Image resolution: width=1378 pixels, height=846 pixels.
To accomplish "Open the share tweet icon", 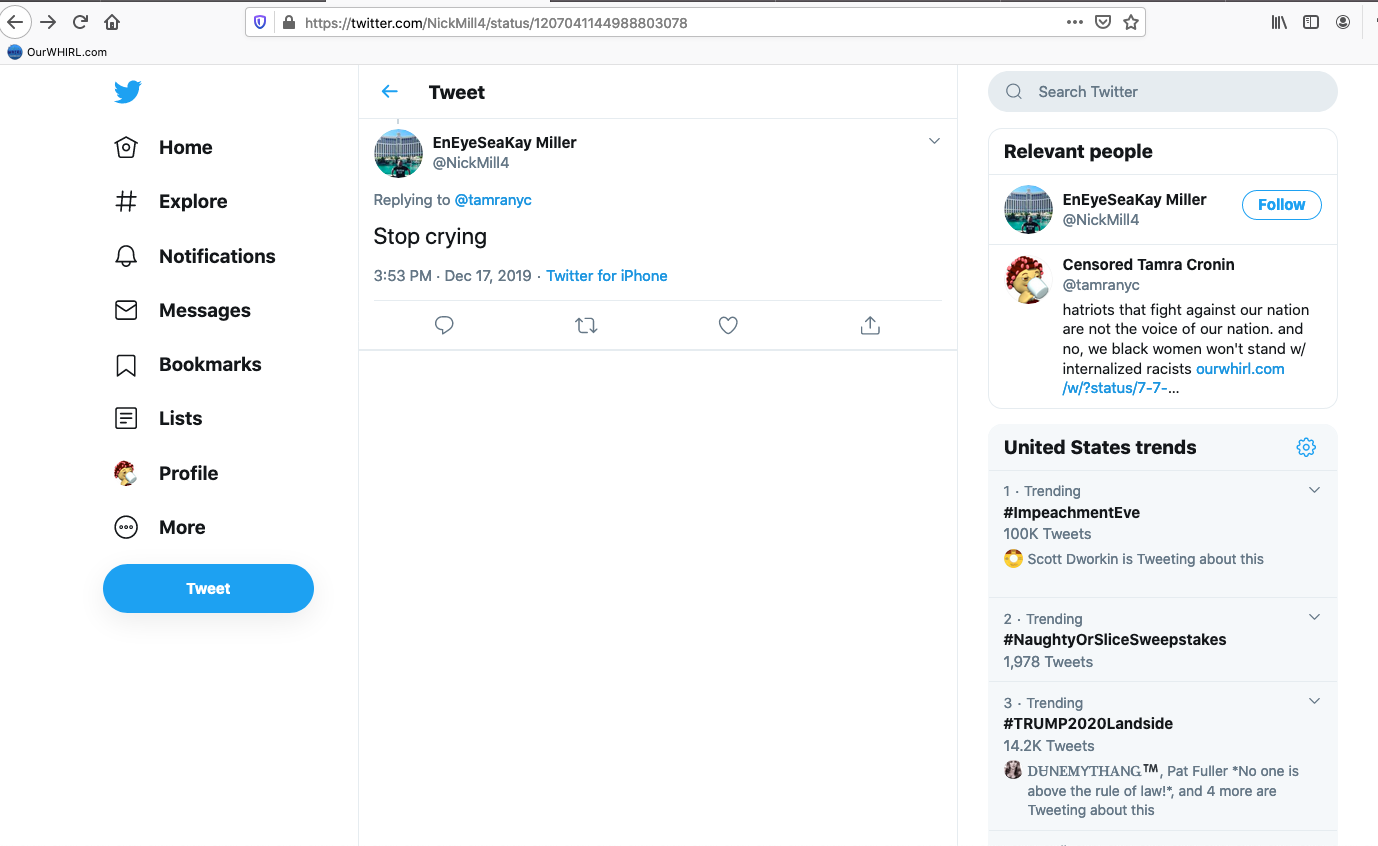I will [870, 325].
